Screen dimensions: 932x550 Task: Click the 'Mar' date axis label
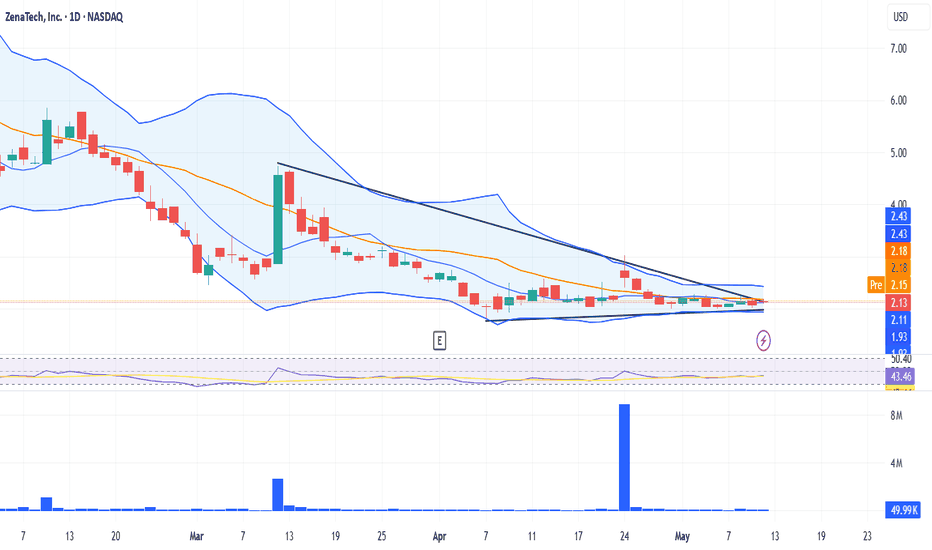point(196,536)
